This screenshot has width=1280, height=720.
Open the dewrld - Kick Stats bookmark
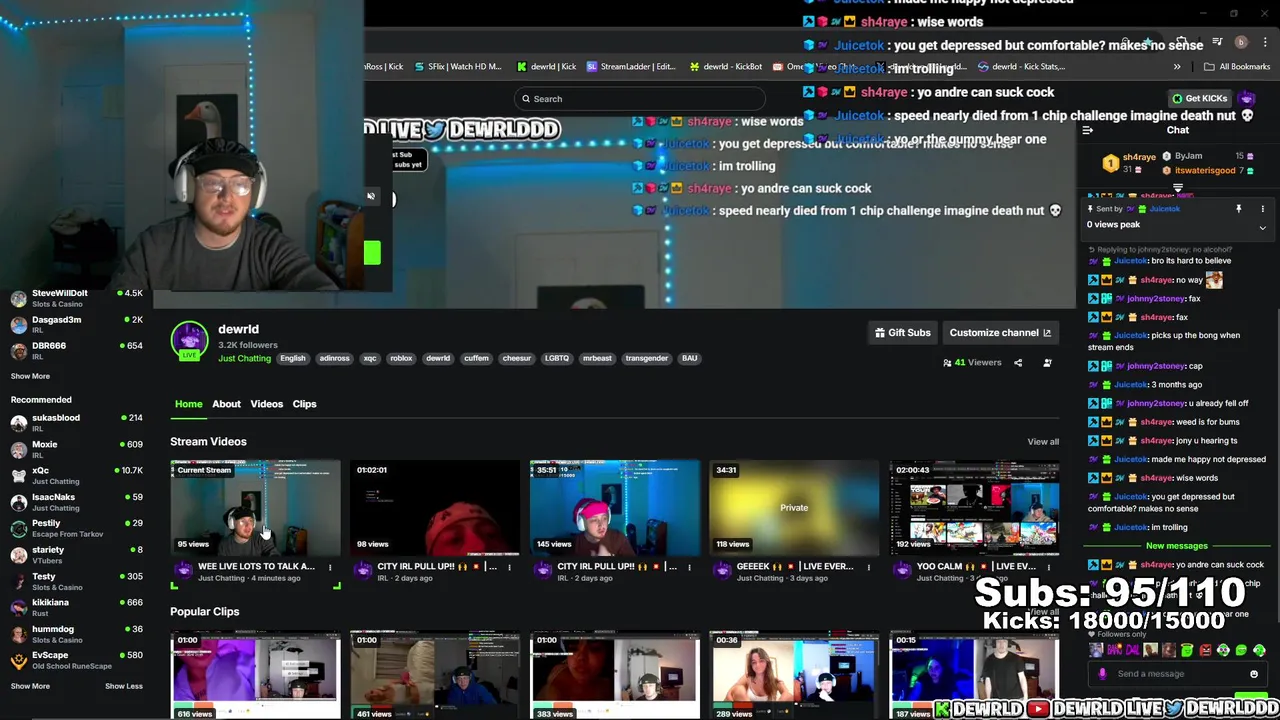coord(1021,67)
